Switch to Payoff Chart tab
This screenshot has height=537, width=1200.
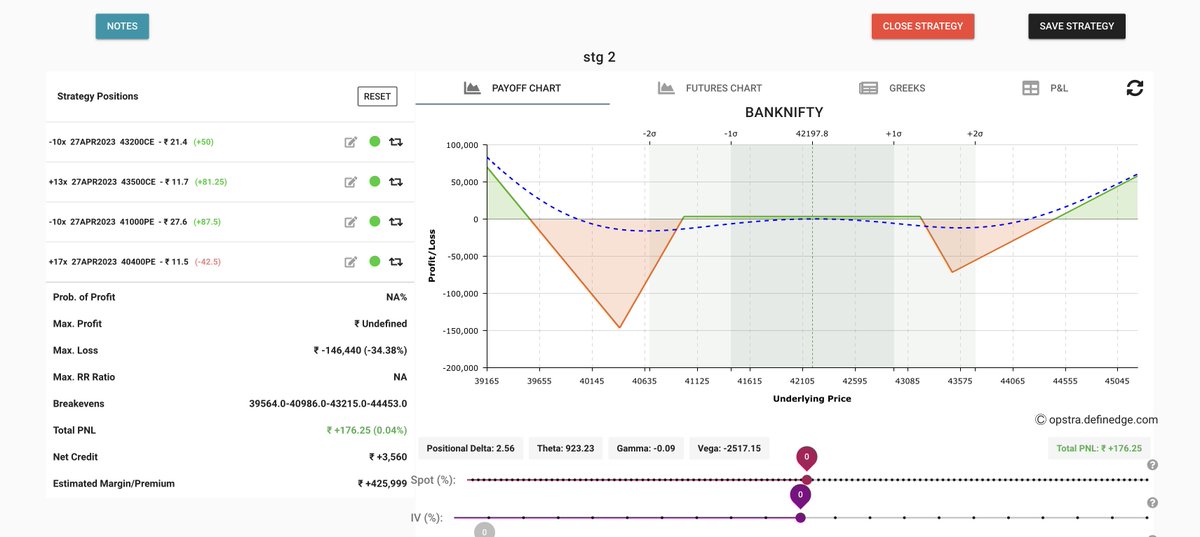(512, 88)
